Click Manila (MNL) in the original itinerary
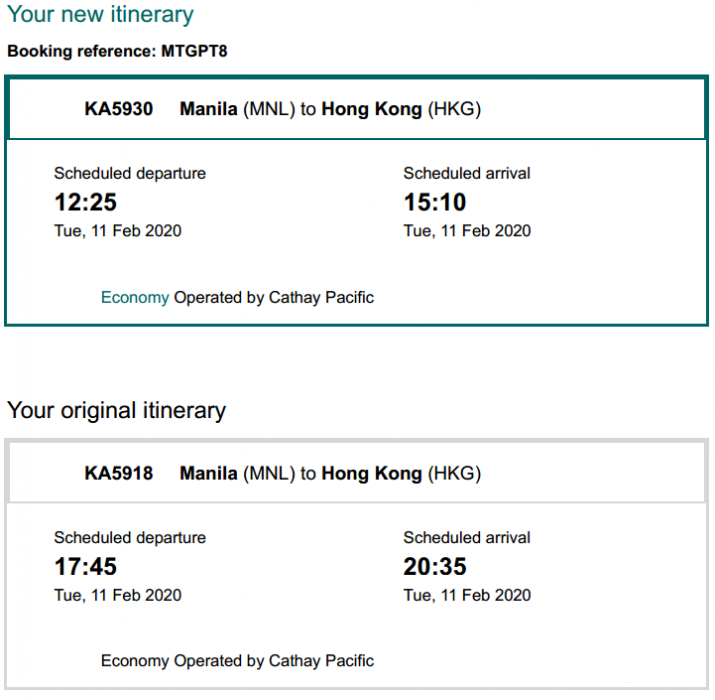The height and width of the screenshot is (700, 715). click(x=237, y=473)
